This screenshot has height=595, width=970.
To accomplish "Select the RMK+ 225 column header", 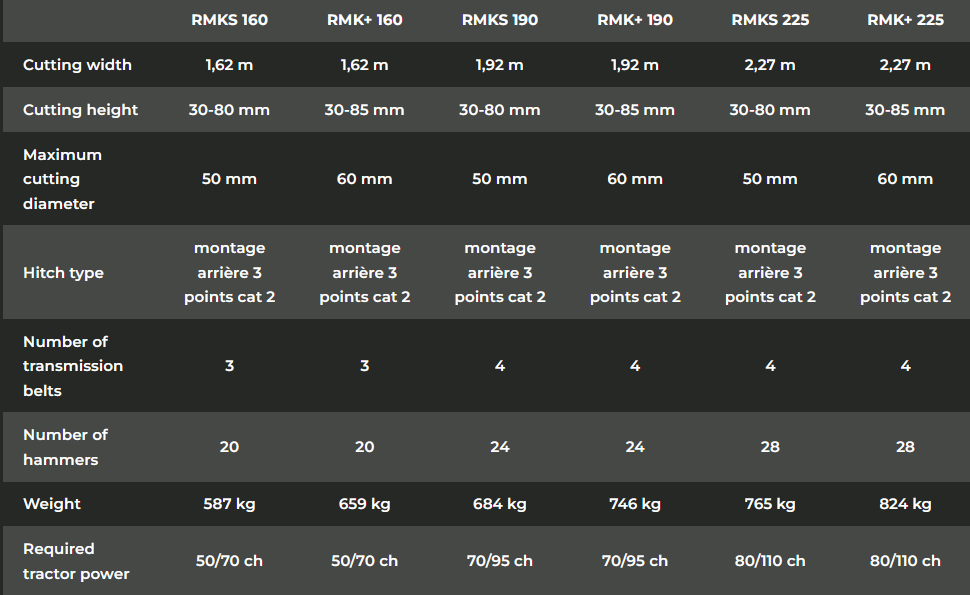I will (x=905, y=20).
